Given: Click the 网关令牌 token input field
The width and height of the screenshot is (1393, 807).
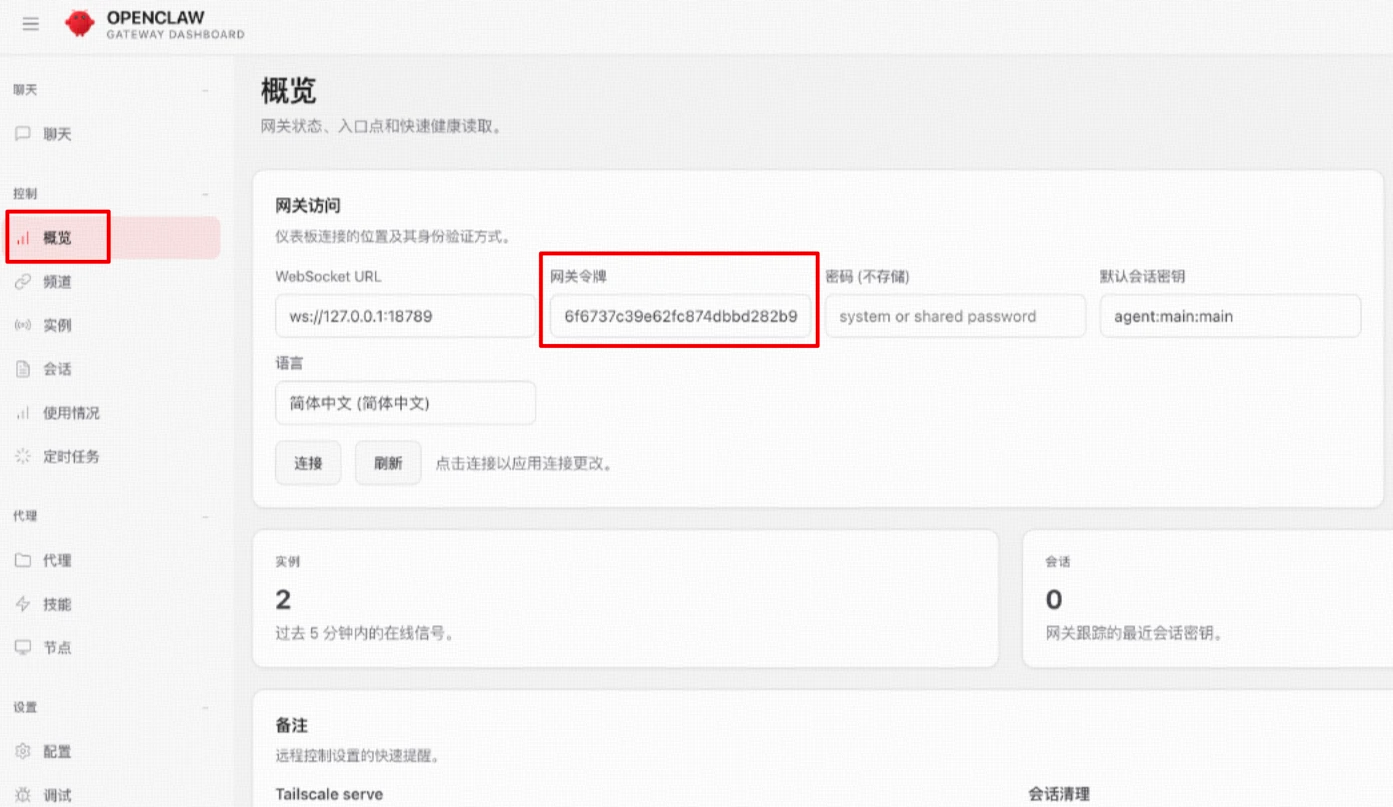Looking at the screenshot, I should pyautogui.click(x=680, y=317).
